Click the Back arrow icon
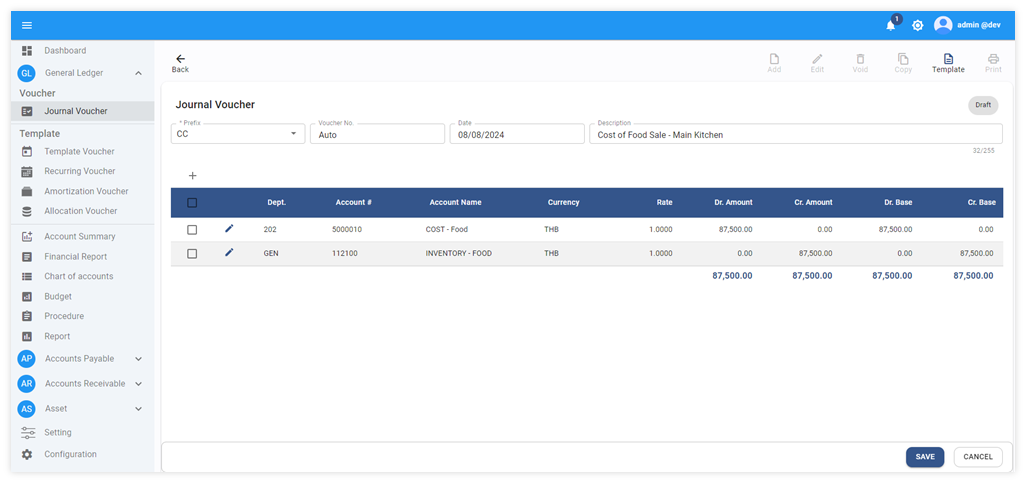Image resolution: width=1026 pixels, height=483 pixels. (180, 59)
